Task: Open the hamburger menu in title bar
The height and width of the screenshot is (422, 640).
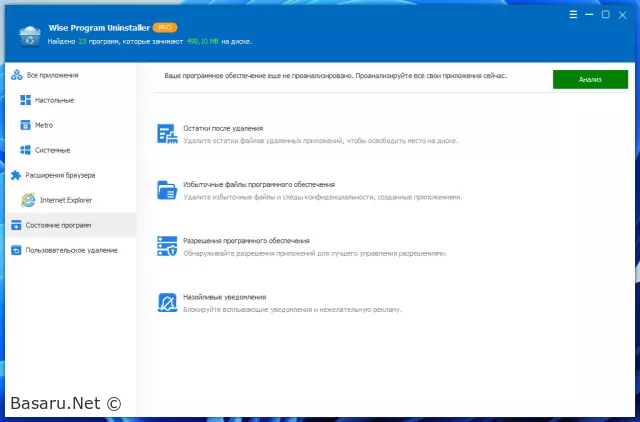Action: 573,15
